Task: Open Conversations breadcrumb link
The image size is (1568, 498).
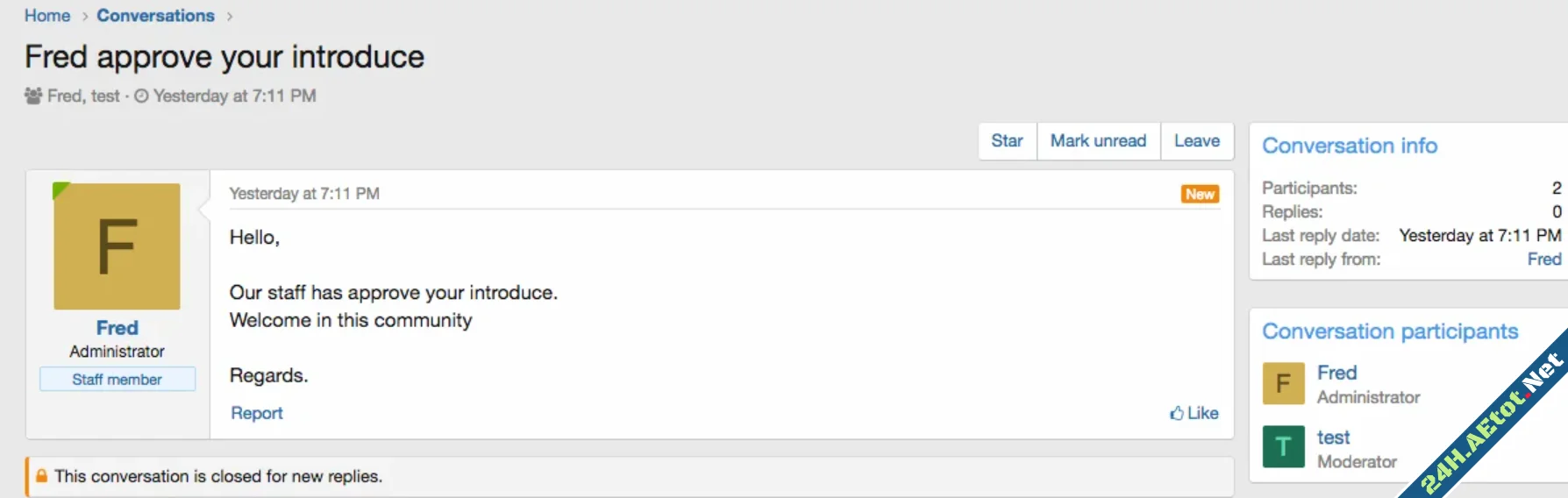Action: coord(155,16)
